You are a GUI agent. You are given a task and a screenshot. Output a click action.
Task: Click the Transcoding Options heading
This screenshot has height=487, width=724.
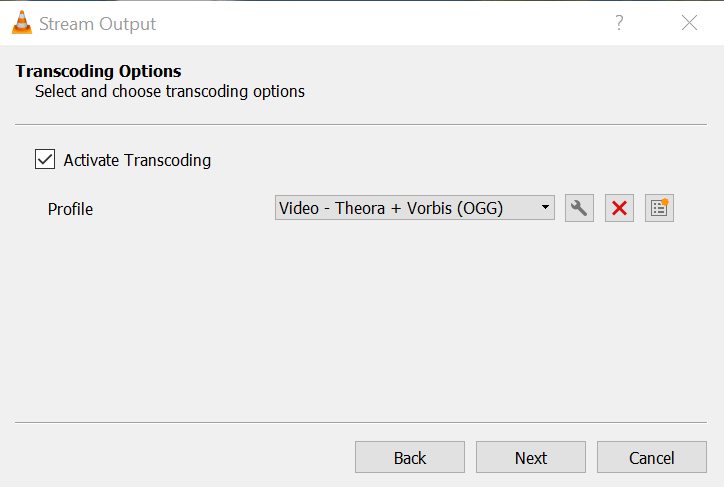(x=98, y=72)
